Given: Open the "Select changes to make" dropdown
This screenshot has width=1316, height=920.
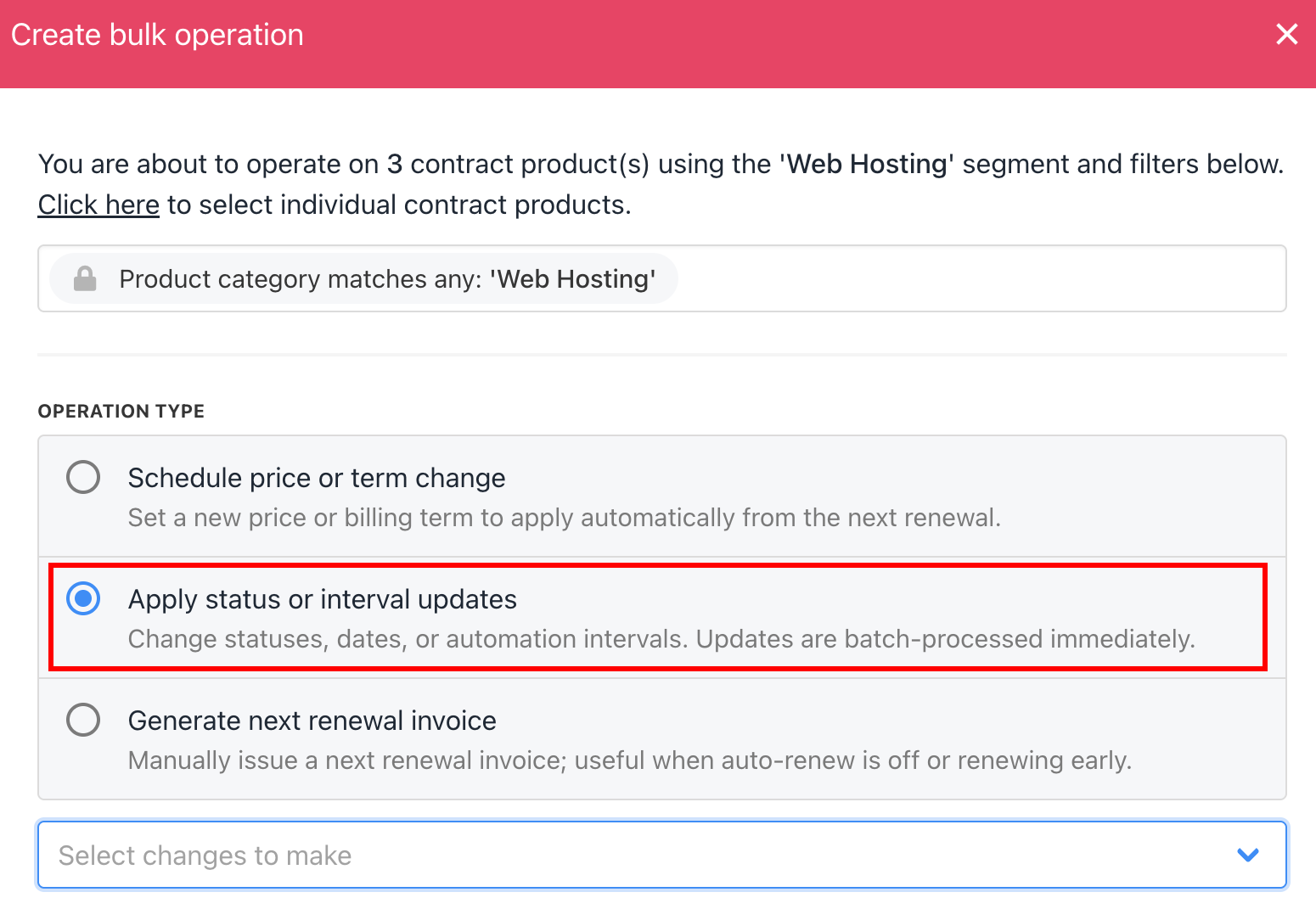Looking at the screenshot, I should coord(594,855).
